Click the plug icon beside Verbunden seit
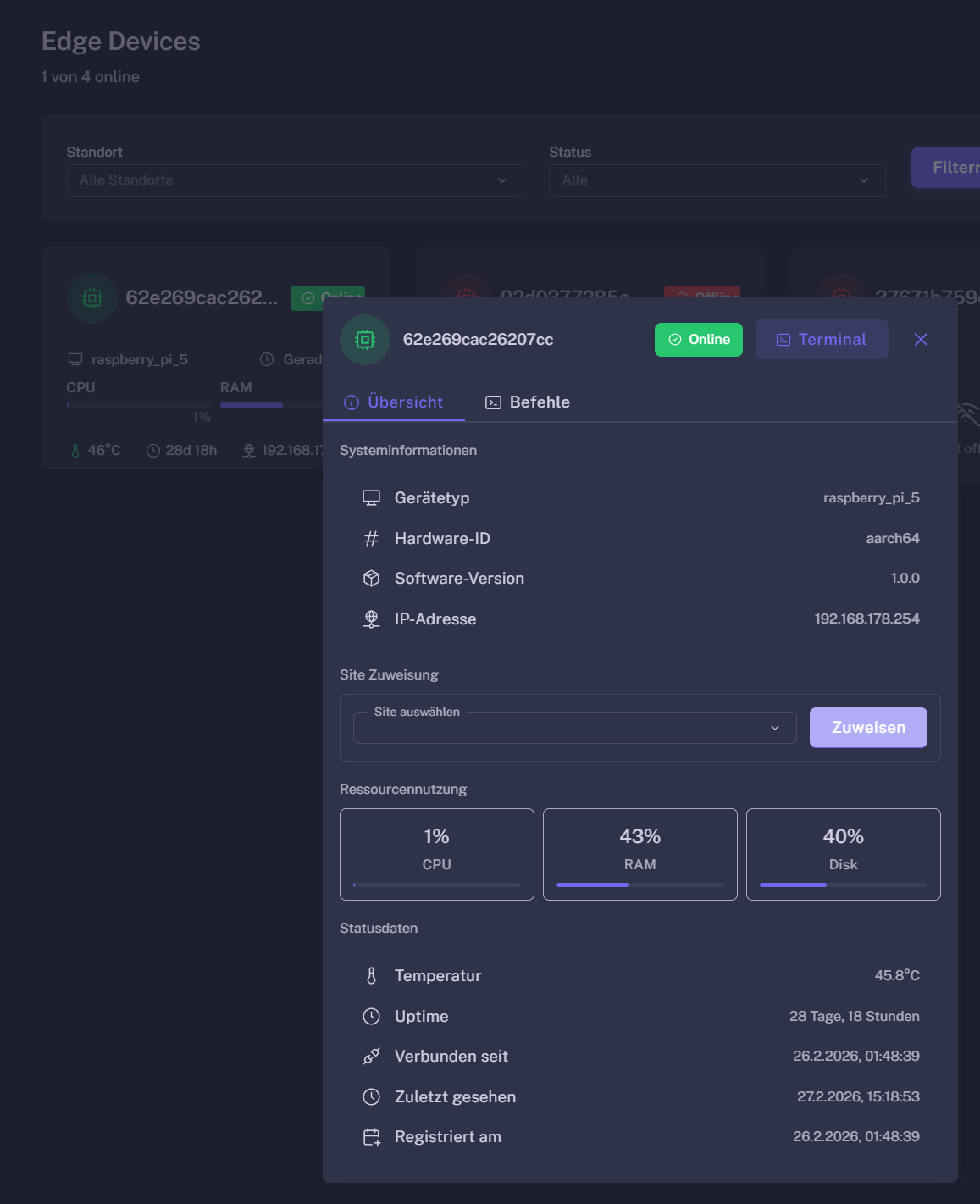 click(371, 1057)
